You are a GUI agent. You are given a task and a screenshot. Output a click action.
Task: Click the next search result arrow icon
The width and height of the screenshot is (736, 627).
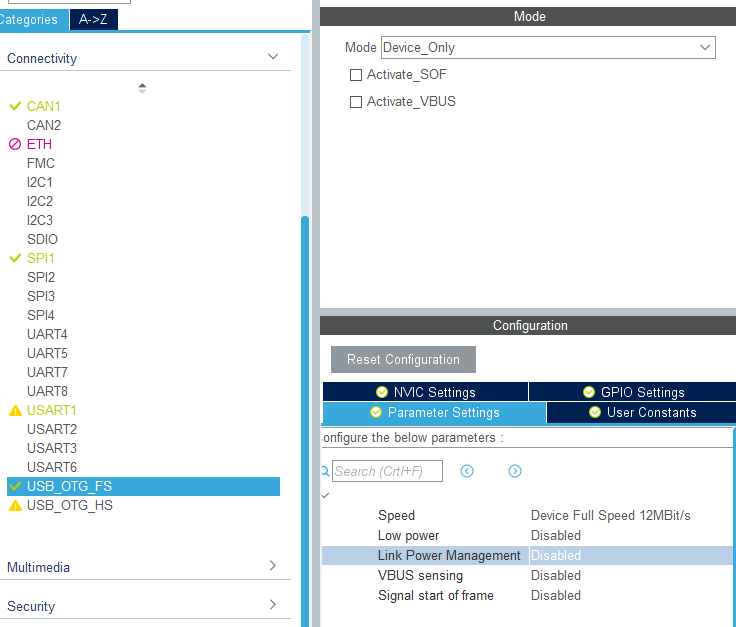click(x=514, y=471)
